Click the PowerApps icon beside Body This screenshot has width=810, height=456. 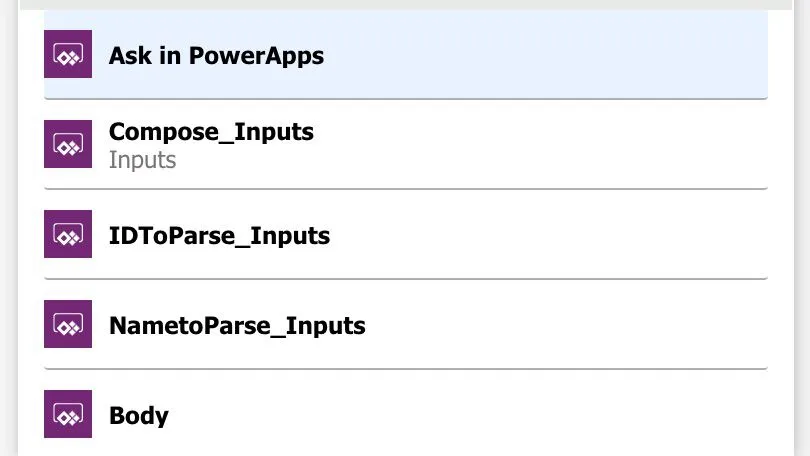click(x=68, y=414)
